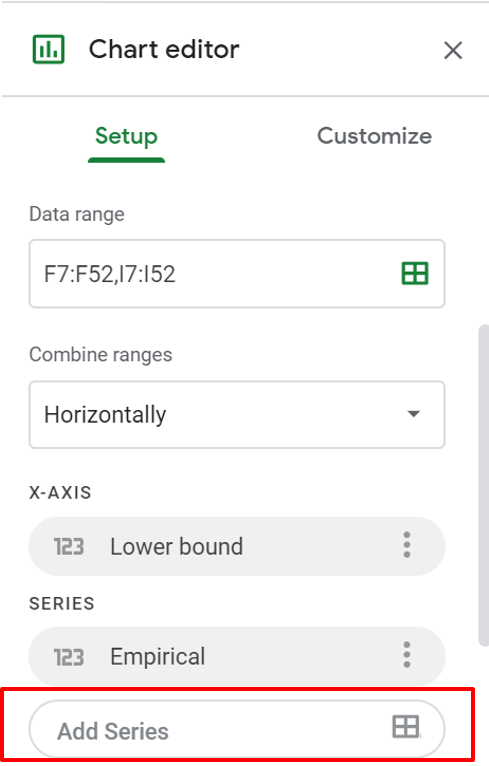The width and height of the screenshot is (489, 766).
Task: Select the Lower bound X-axis chip
Action: point(237,546)
